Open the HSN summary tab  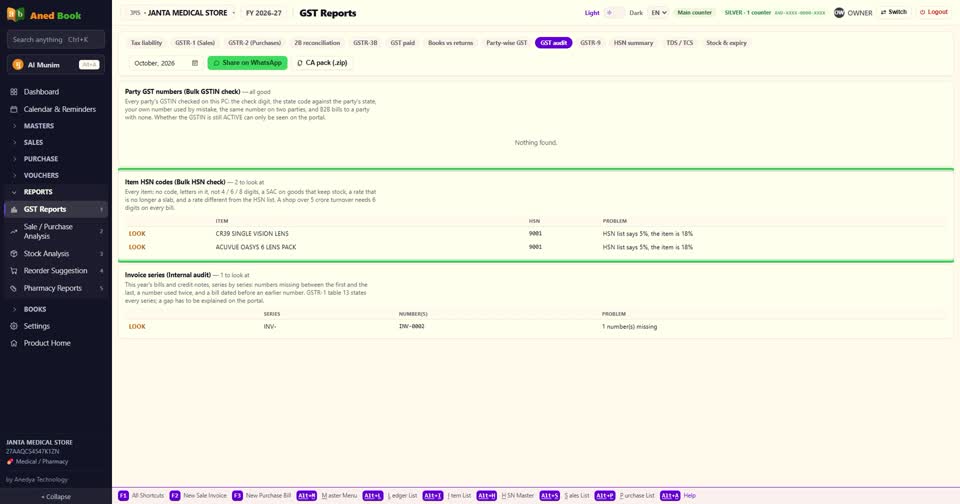pyautogui.click(x=633, y=43)
